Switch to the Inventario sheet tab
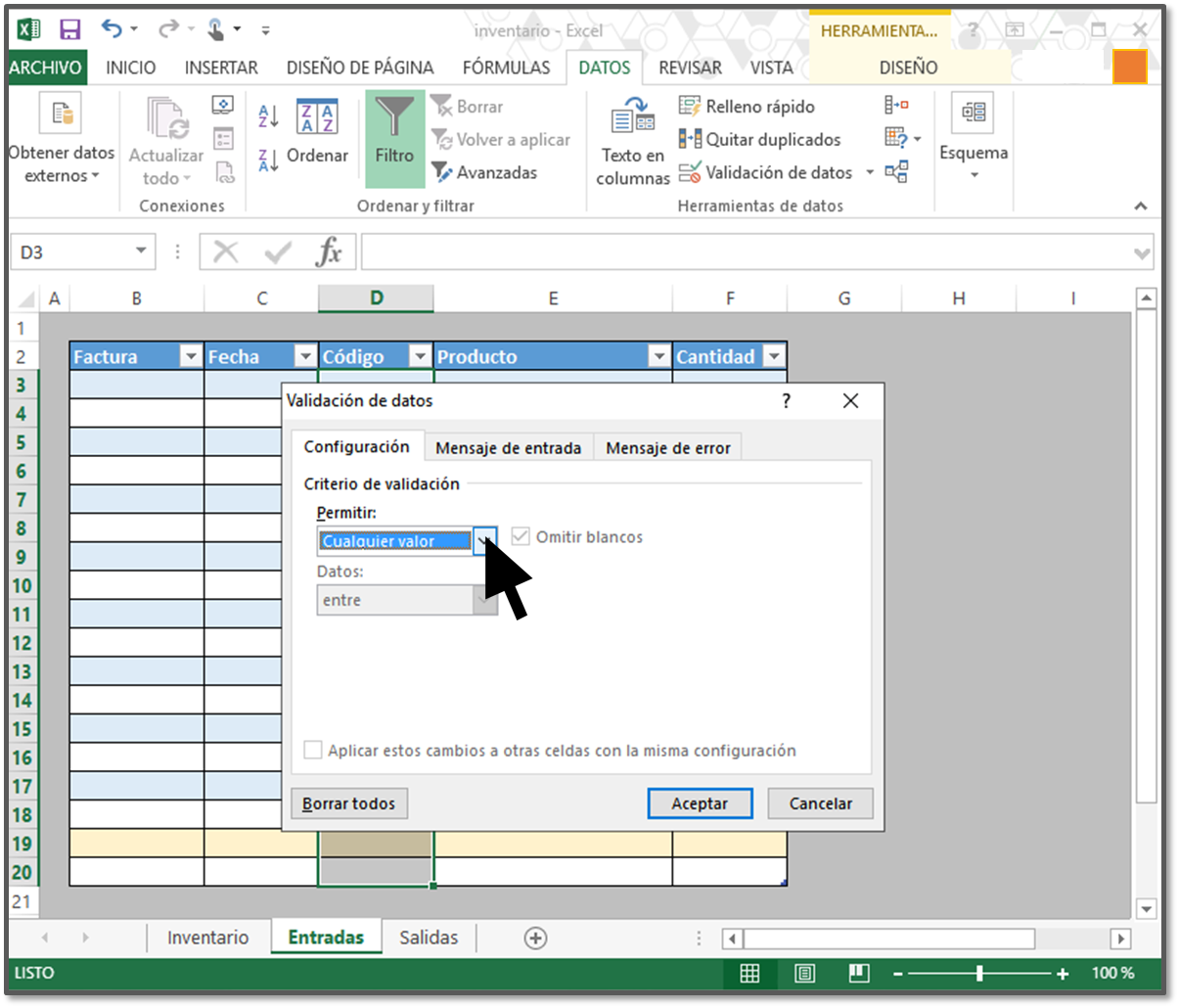This screenshot has width=1179, height=1008. tap(207, 938)
